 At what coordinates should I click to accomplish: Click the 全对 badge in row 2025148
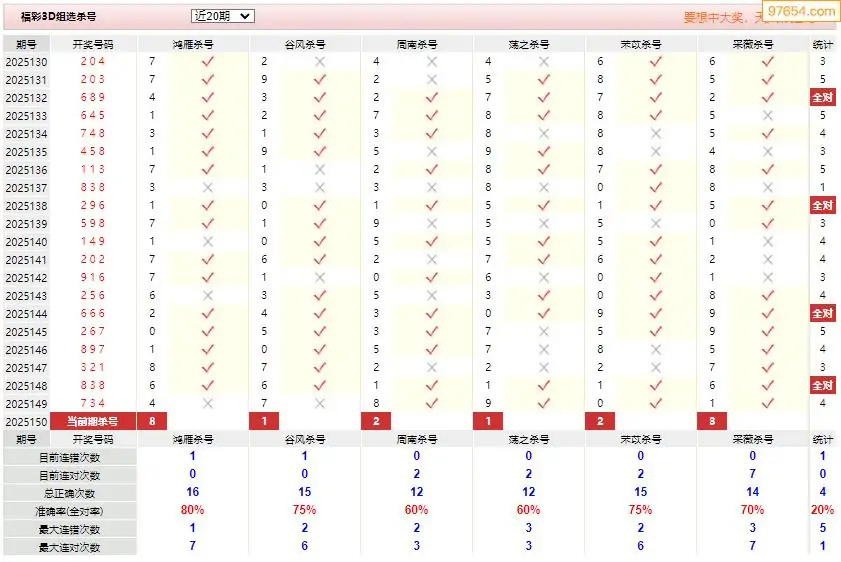click(822, 385)
